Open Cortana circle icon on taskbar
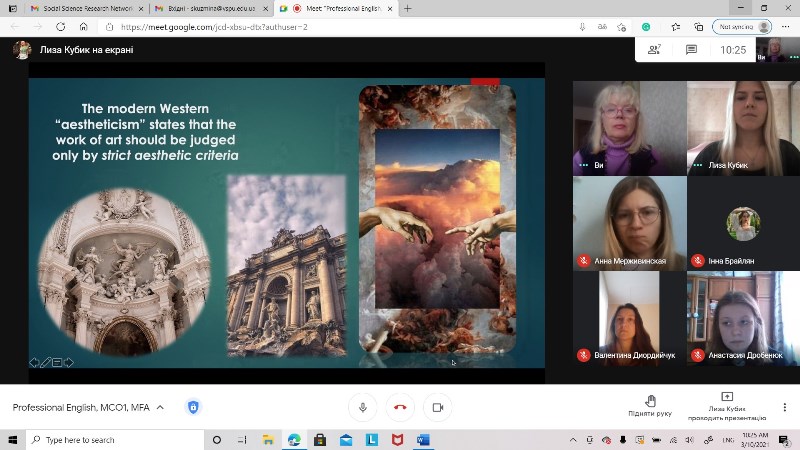 click(217, 440)
